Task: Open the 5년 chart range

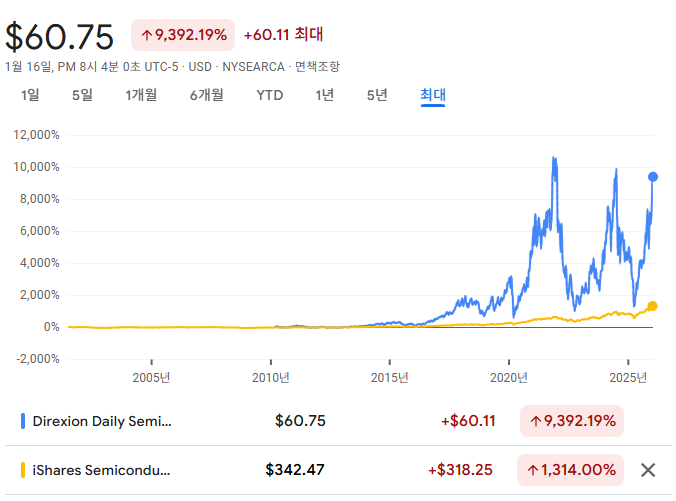Action: point(377,95)
